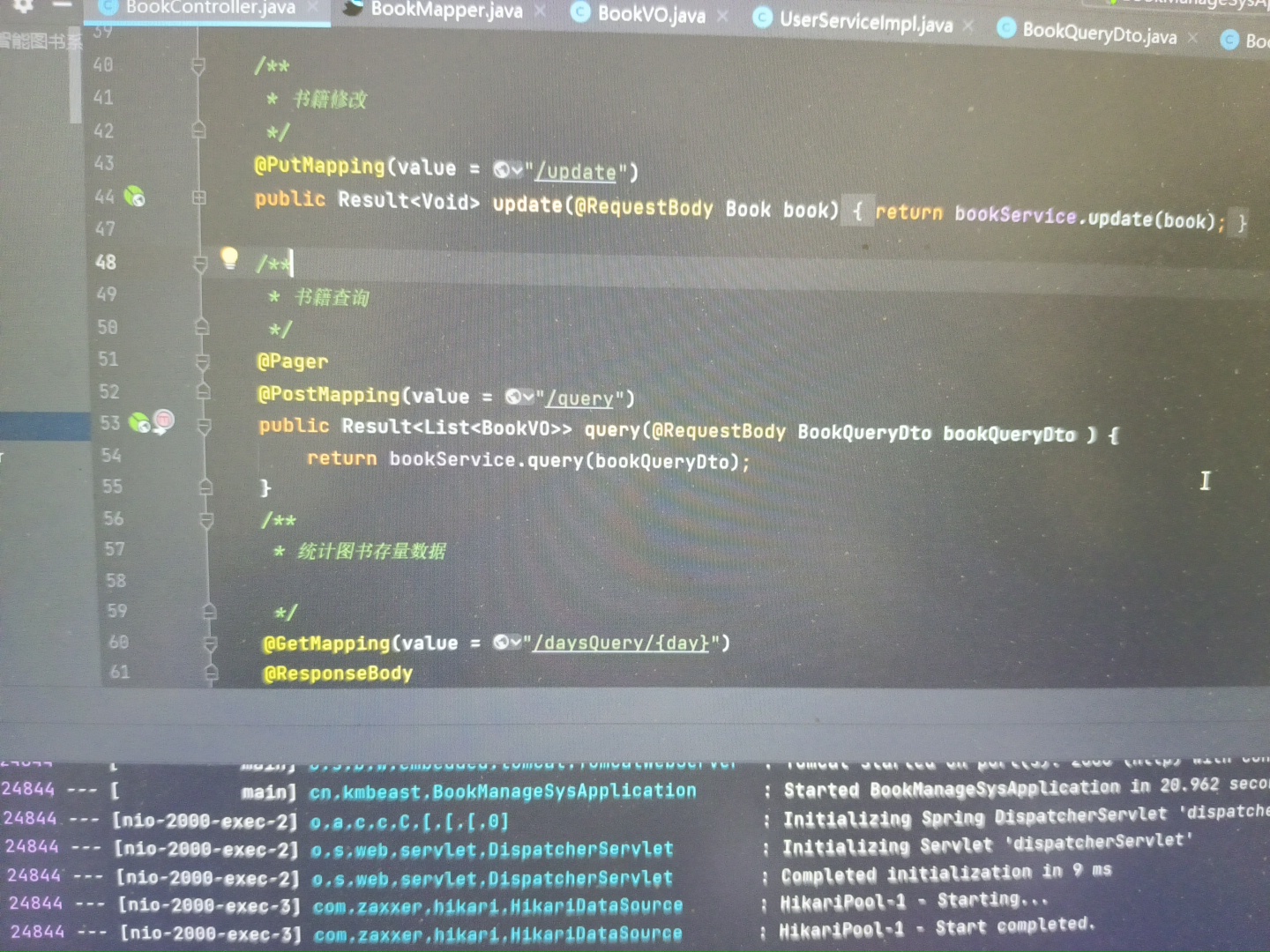The height and width of the screenshot is (952, 1270).
Task: Switch to BookMapper.java tab
Action: [446, 10]
